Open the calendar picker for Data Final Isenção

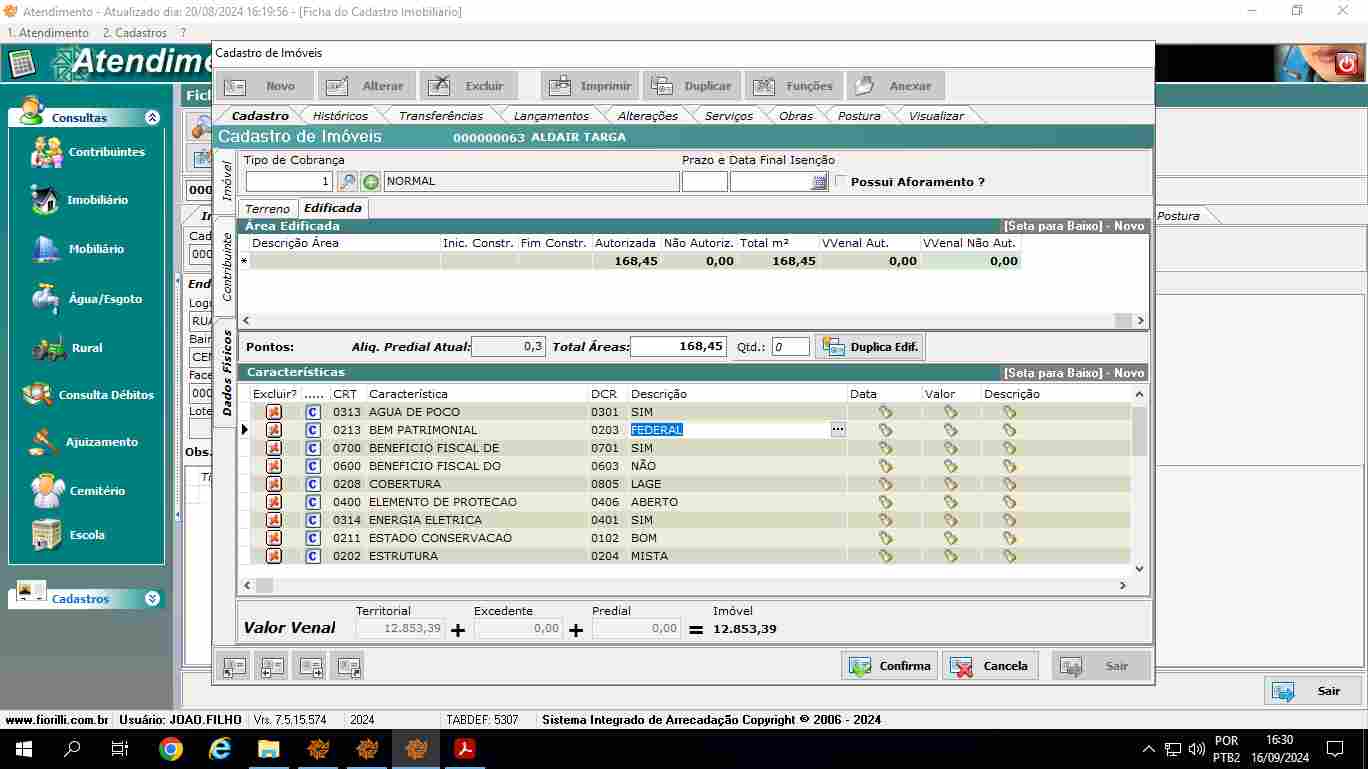[819, 182]
